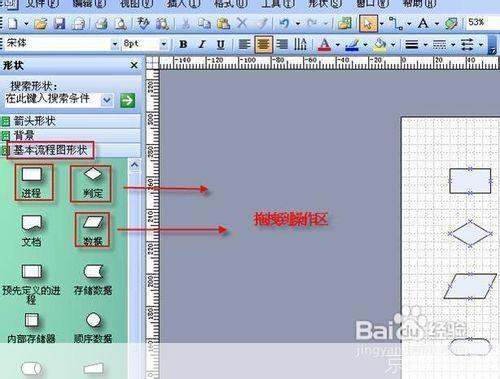Open the search shapes condition dropdown
500x379 pixels.
(107, 100)
